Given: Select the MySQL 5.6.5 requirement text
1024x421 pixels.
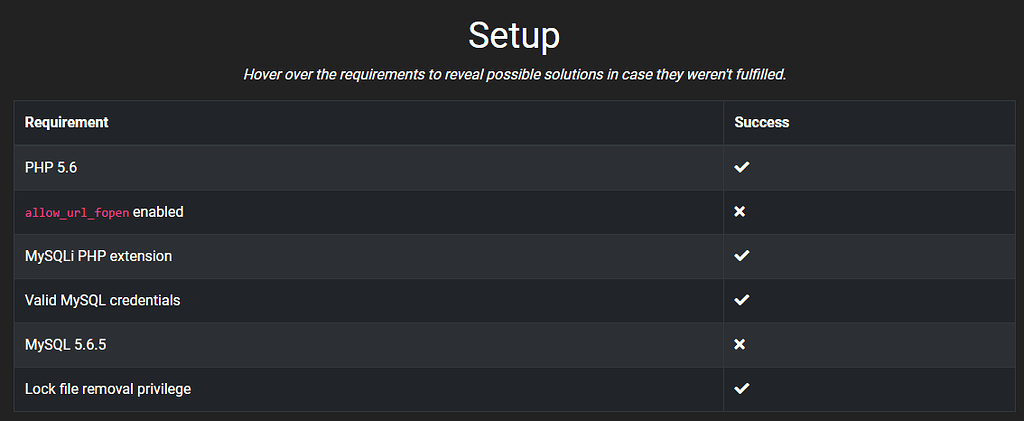Looking at the screenshot, I should click(65, 344).
